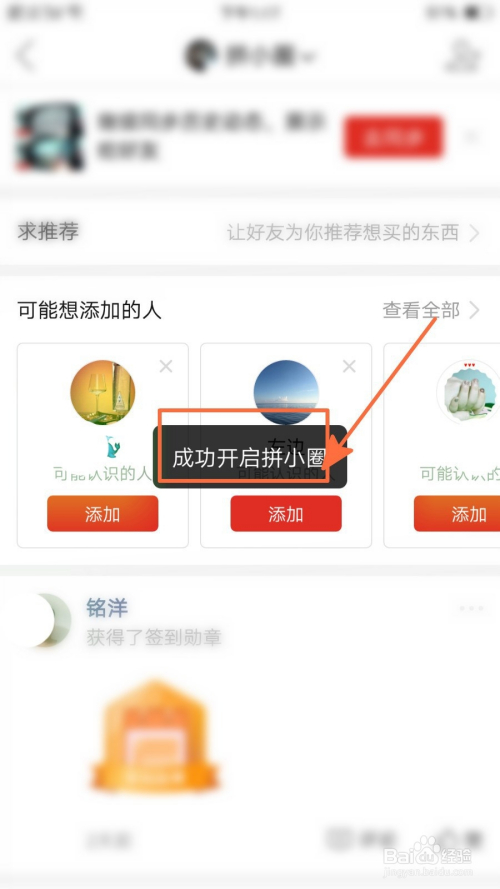Dismiss the first suggested person card
Image resolution: width=500 pixels, height=889 pixels.
166,366
